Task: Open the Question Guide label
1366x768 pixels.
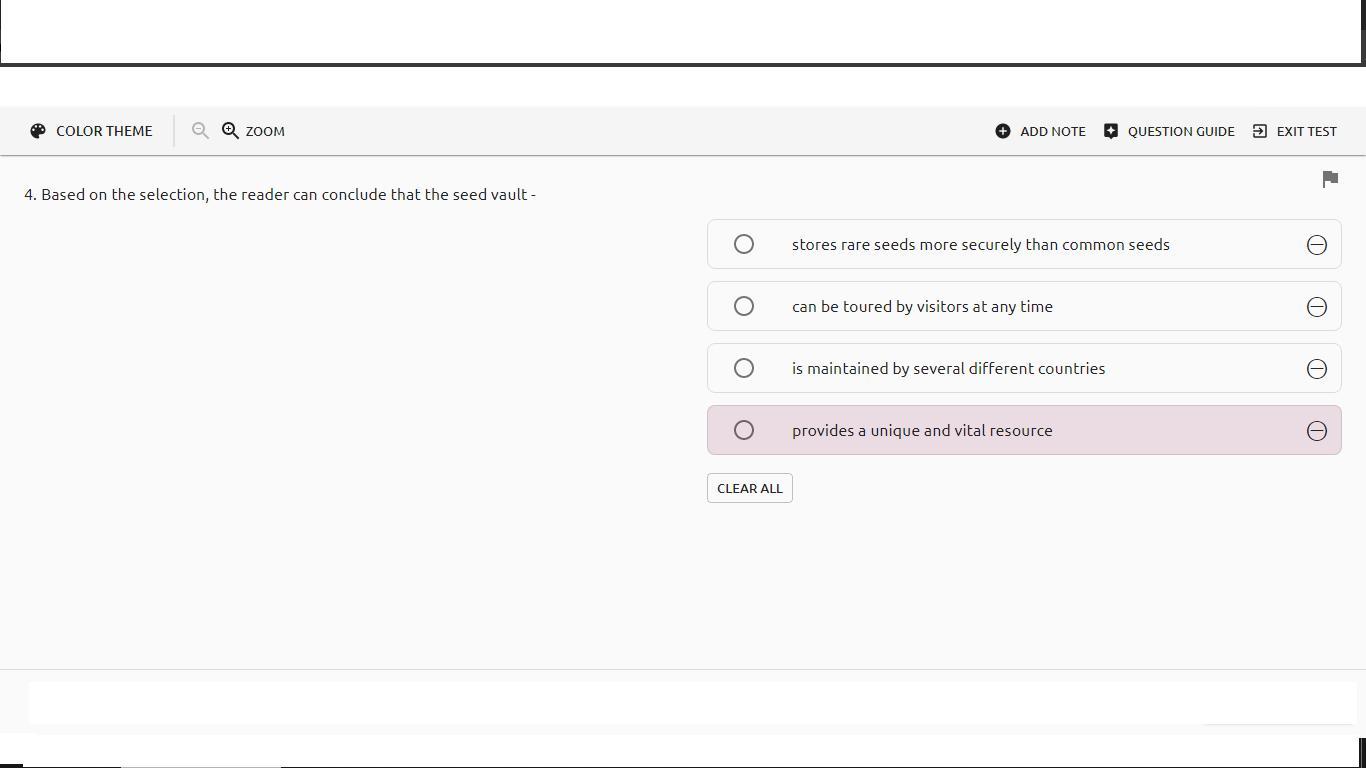Action: pyautogui.click(x=1181, y=131)
